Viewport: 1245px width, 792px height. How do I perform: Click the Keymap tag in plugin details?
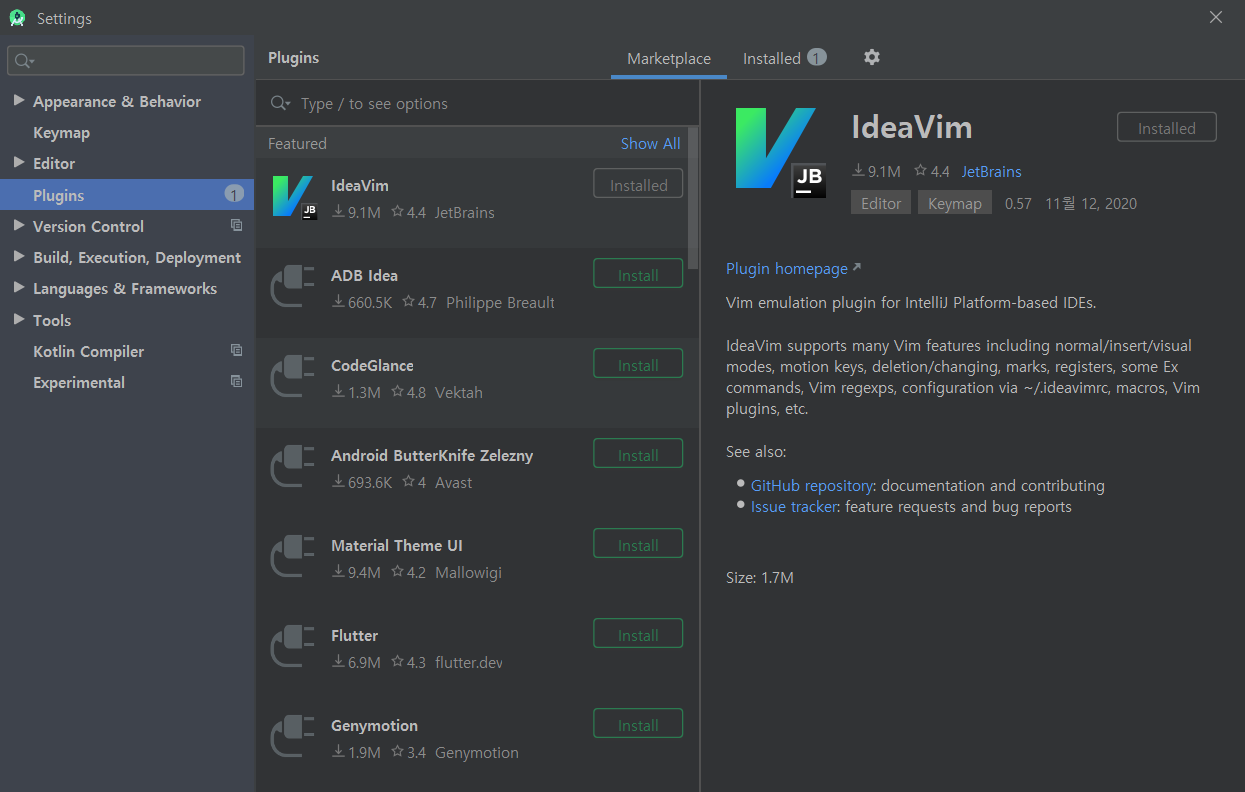coord(954,203)
